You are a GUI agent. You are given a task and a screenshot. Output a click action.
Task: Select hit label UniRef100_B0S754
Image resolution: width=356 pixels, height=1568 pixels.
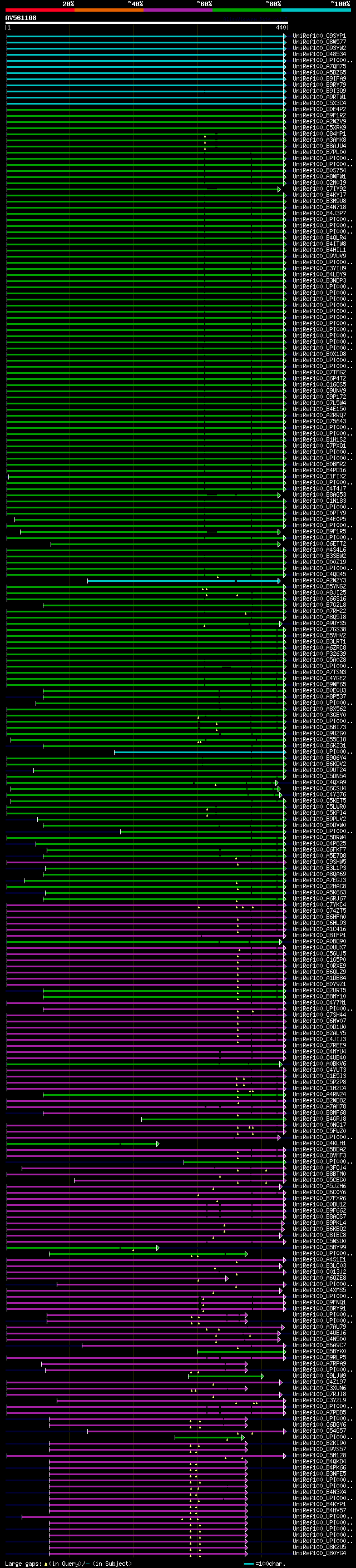319,170
